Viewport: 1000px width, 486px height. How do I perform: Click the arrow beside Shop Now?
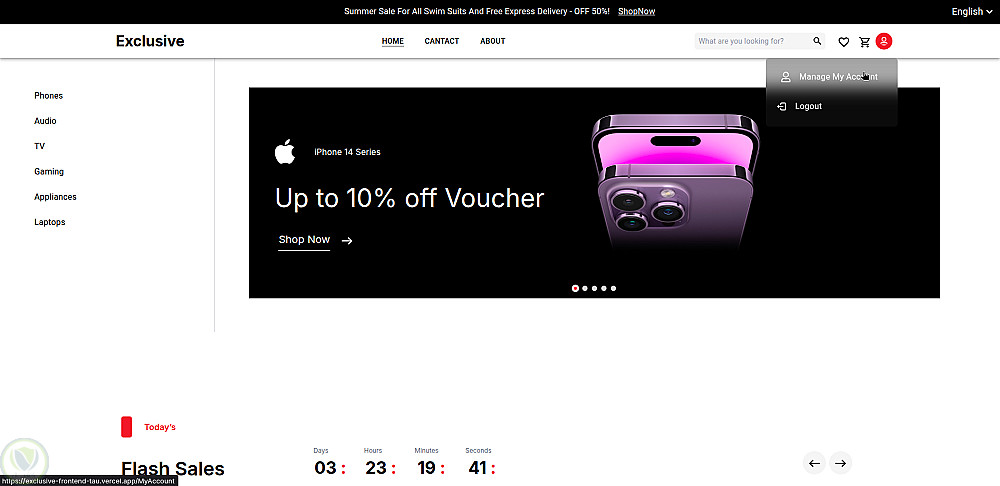[347, 240]
